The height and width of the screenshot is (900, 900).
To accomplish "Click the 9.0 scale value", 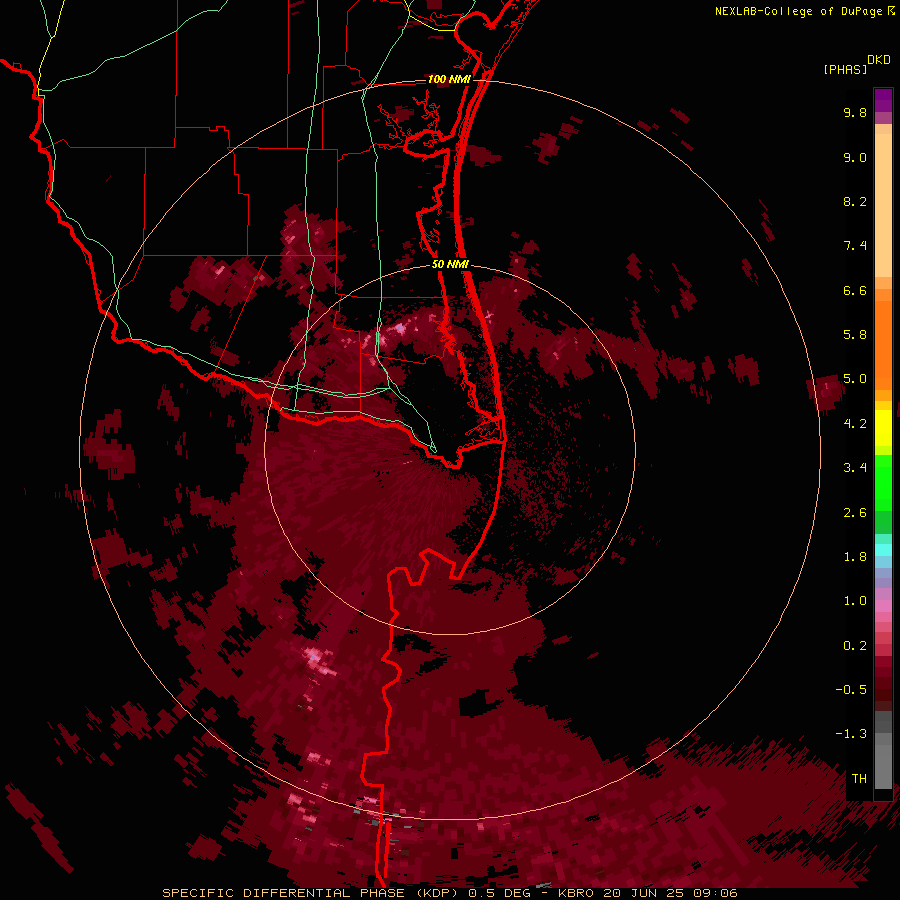I will point(855,157).
